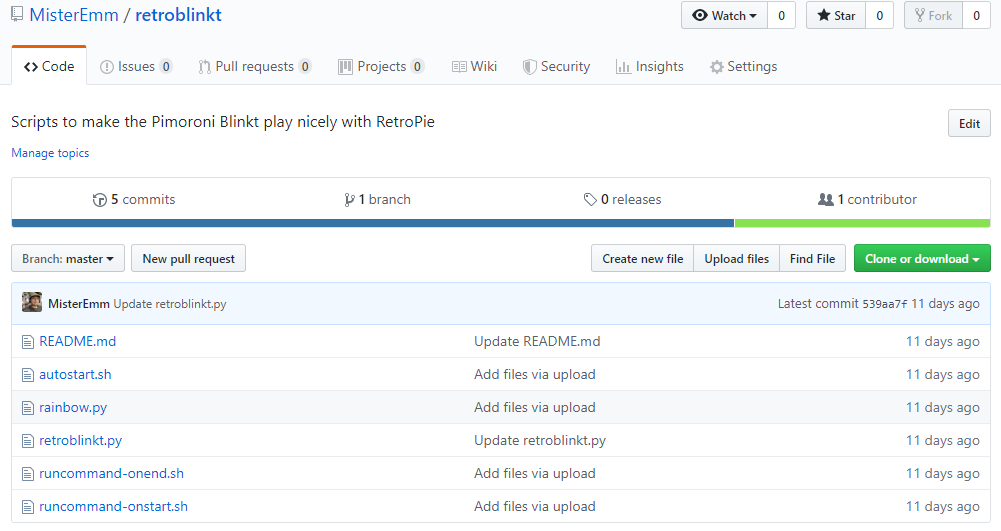
Task: Open the retroblinkt repository name link
Action: (x=178, y=15)
